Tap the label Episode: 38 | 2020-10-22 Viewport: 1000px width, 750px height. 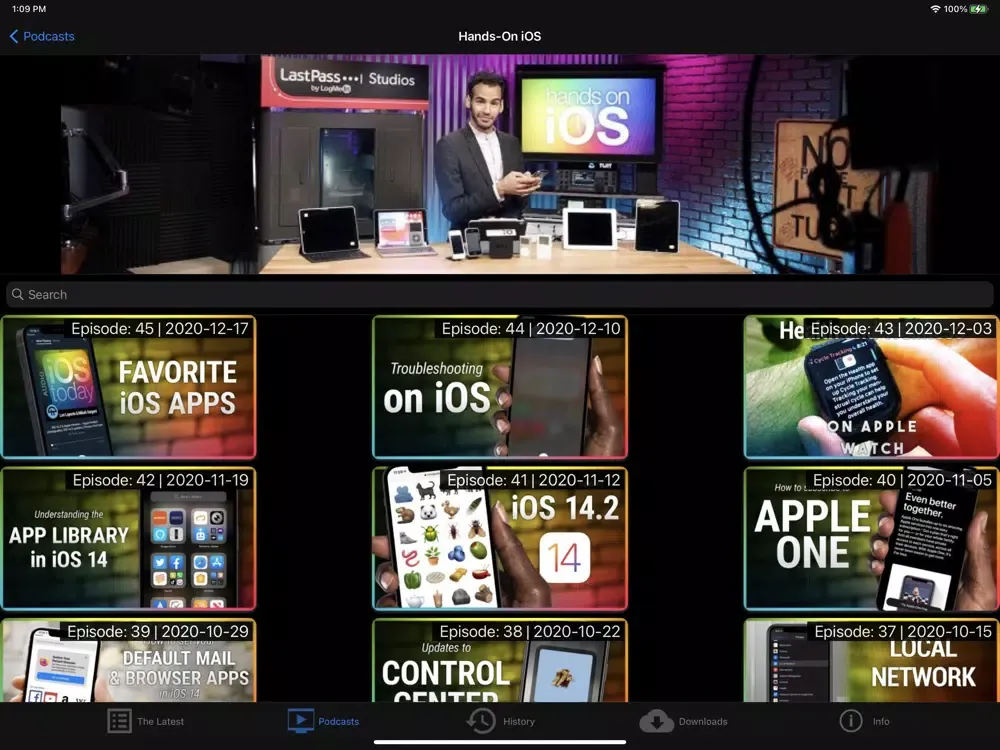tap(530, 631)
